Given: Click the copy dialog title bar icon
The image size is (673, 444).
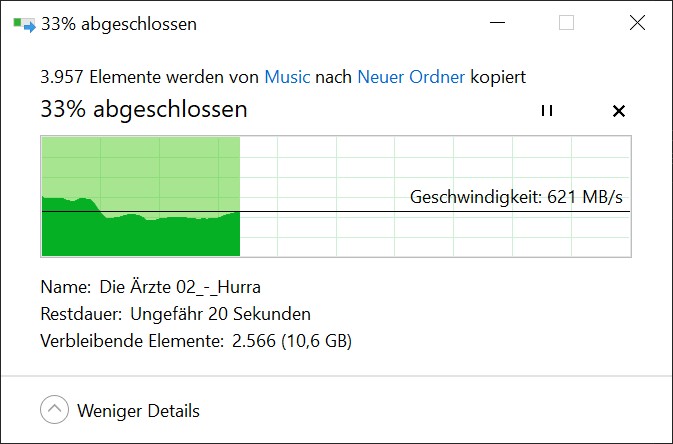Looking at the screenshot, I should pyautogui.click(x=23, y=24).
